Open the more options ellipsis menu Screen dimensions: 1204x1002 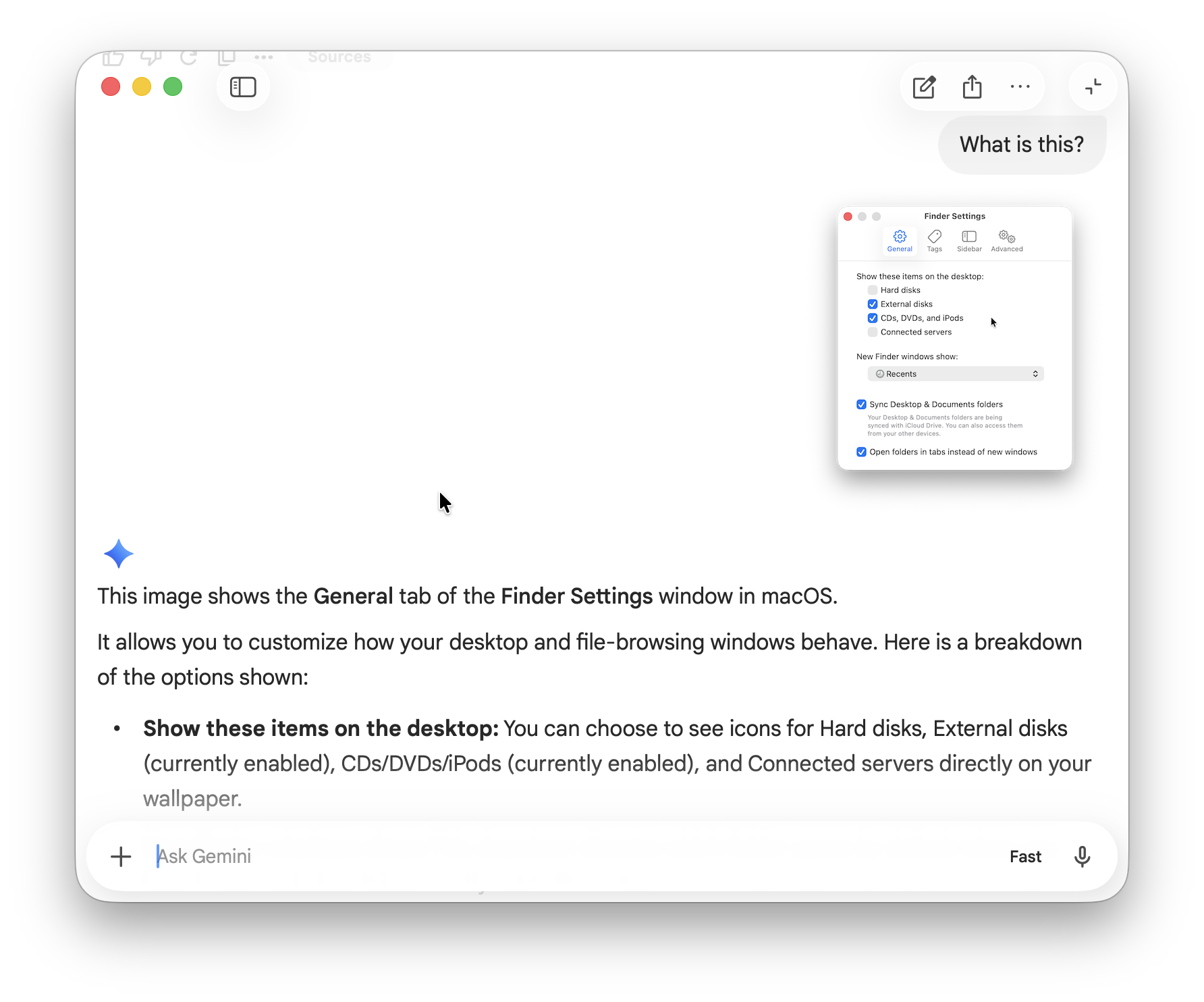pyautogui.click(x=1020, y=87)
